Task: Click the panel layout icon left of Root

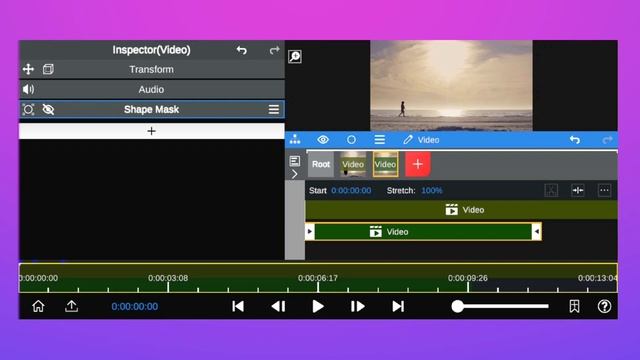Action: coord(295,161)
